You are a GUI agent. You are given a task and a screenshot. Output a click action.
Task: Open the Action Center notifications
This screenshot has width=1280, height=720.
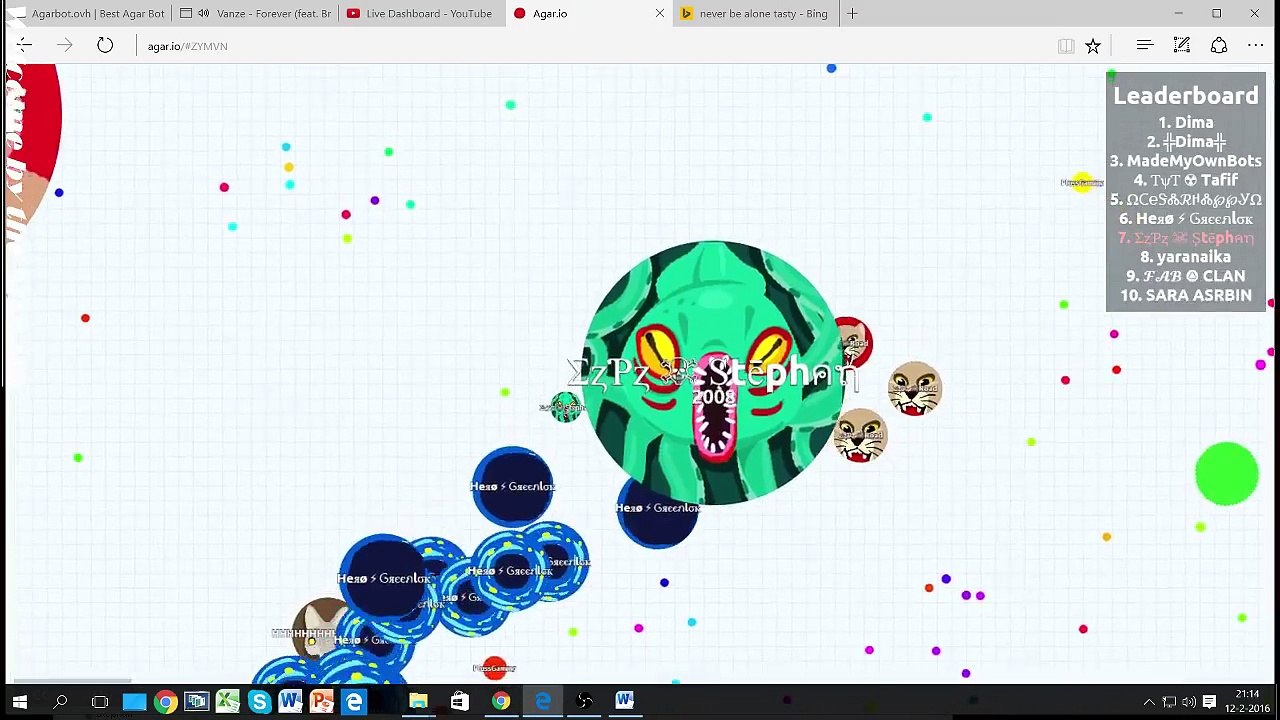pyautogui.click(x=1209, y=702)
